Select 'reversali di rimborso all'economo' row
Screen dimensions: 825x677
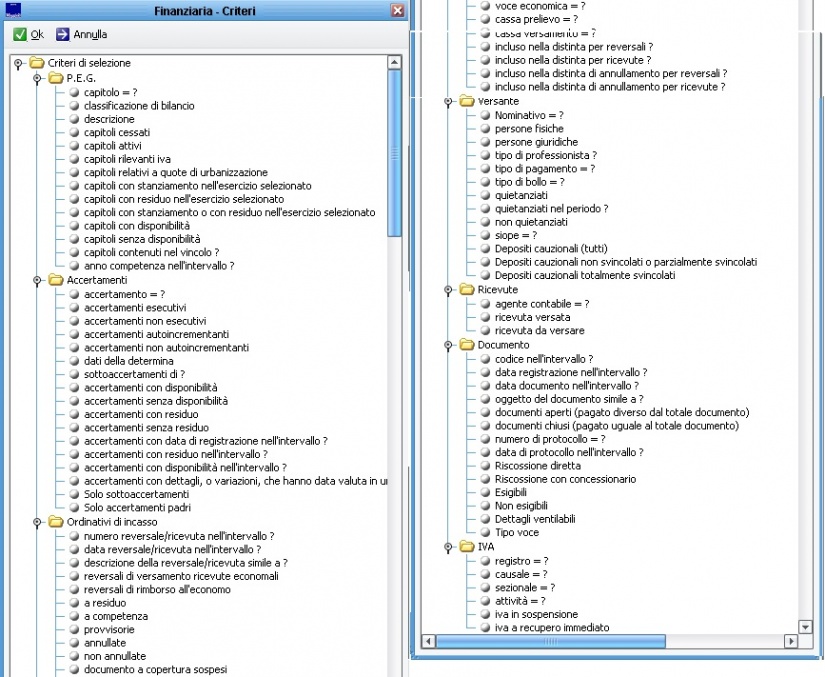[157, 590]
